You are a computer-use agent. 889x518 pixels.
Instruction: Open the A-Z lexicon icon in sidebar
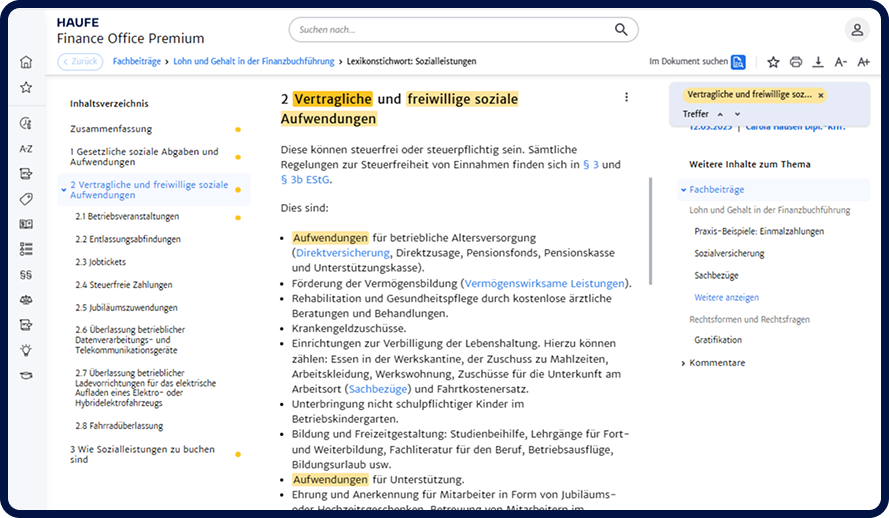(x=26, y=148)
